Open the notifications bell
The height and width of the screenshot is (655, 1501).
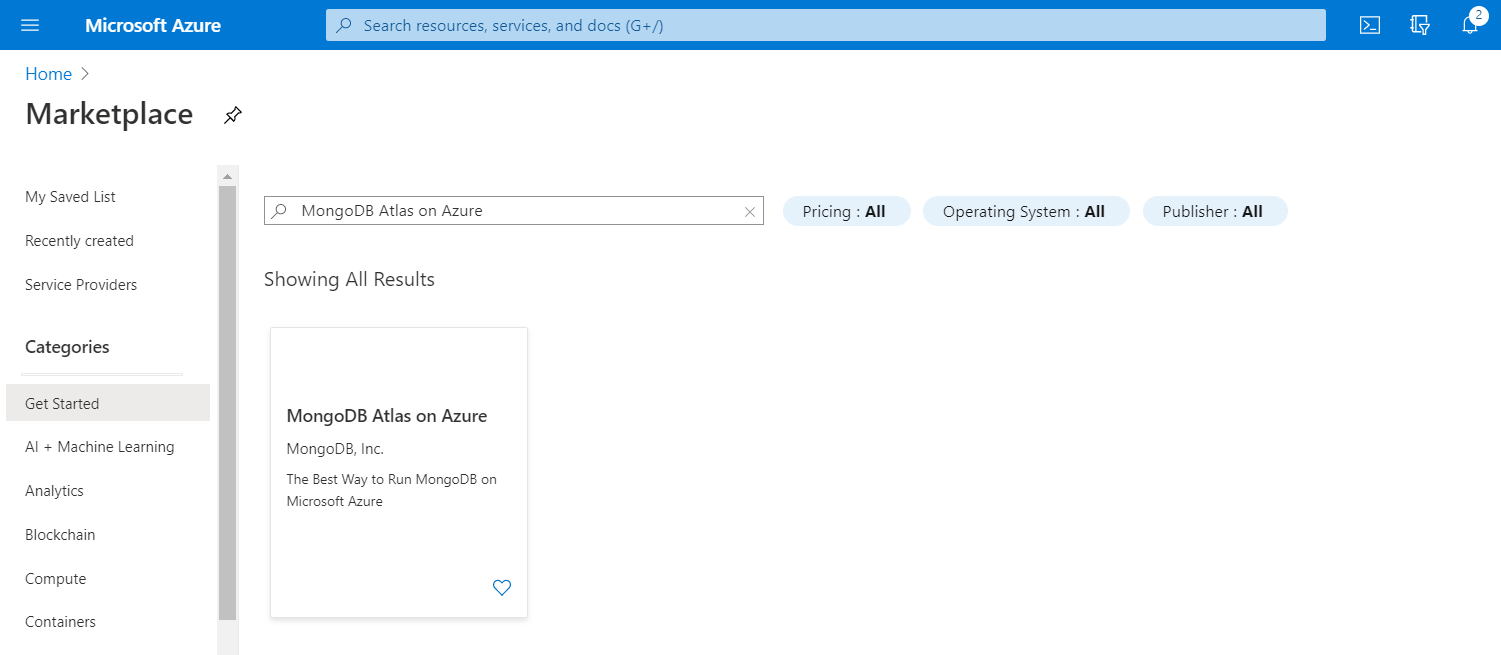[1470, 25]
